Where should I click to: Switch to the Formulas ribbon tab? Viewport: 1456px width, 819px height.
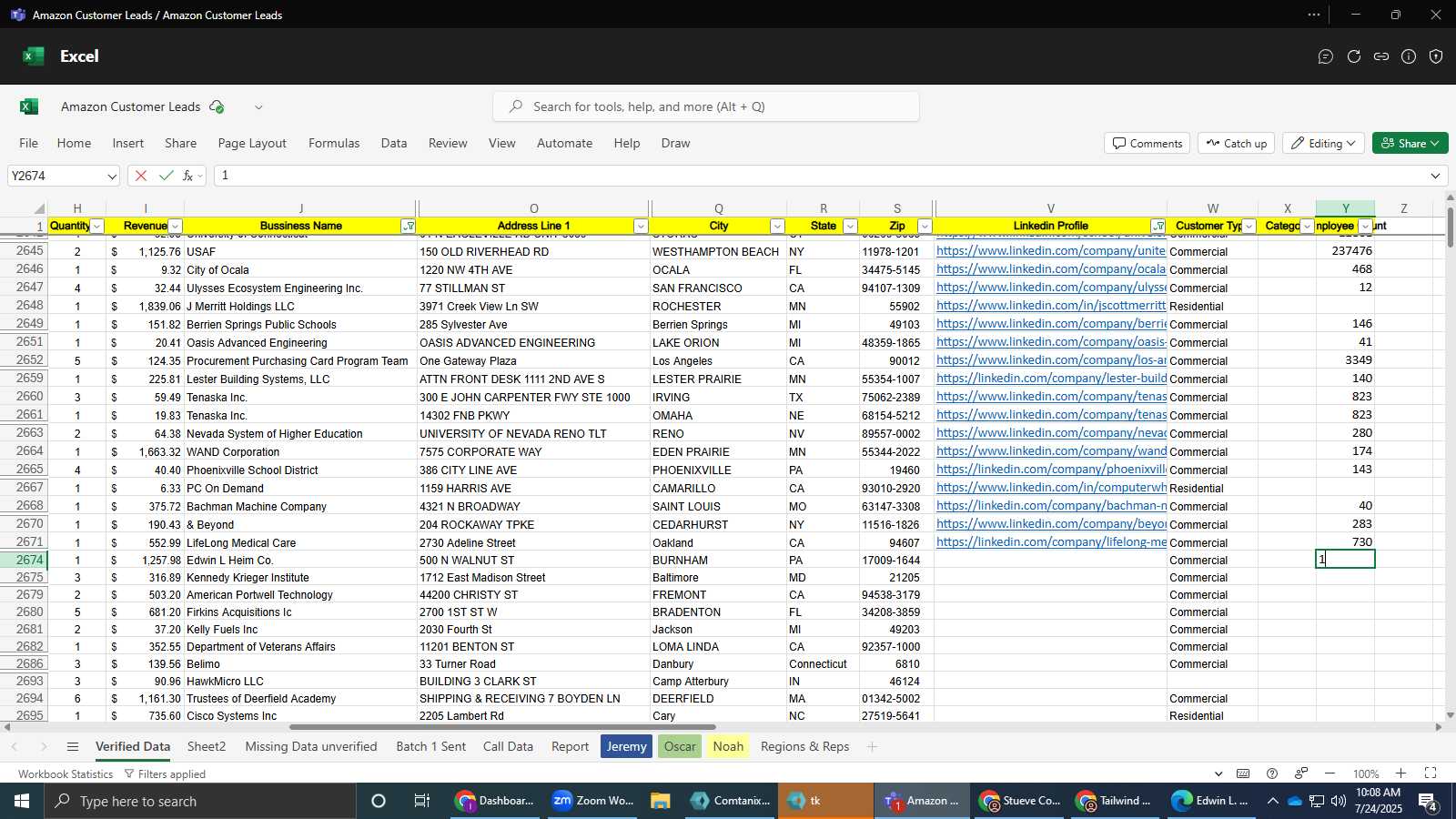tap(334, 143)
